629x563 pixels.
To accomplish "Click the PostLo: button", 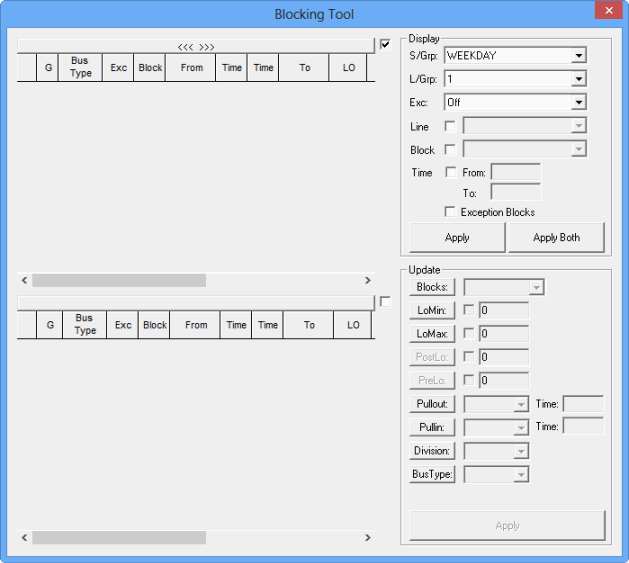I will tap(432, 357).
